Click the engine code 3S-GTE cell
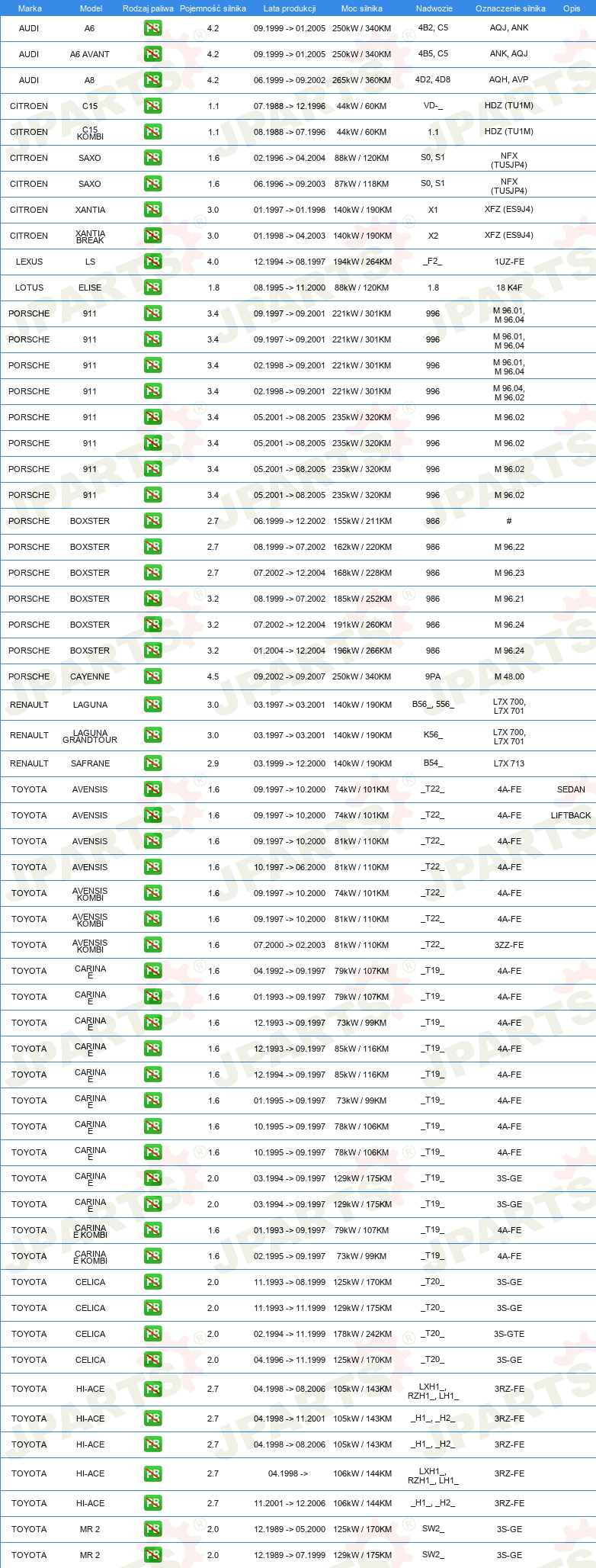Image resolution: width=596 pixels, height=1568 pixels. pos(509,1334)
